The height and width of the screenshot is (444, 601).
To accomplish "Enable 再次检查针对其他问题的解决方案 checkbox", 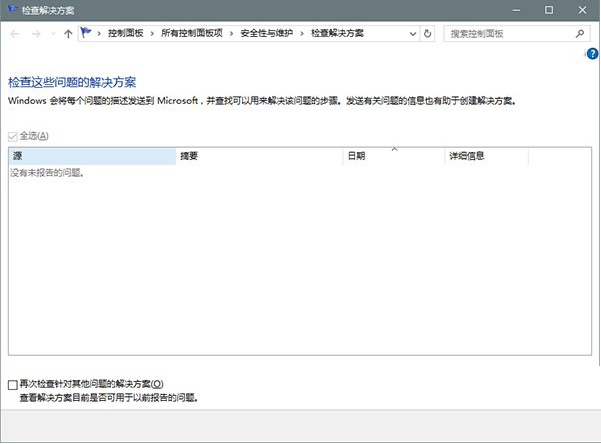I will coord(13,384).
